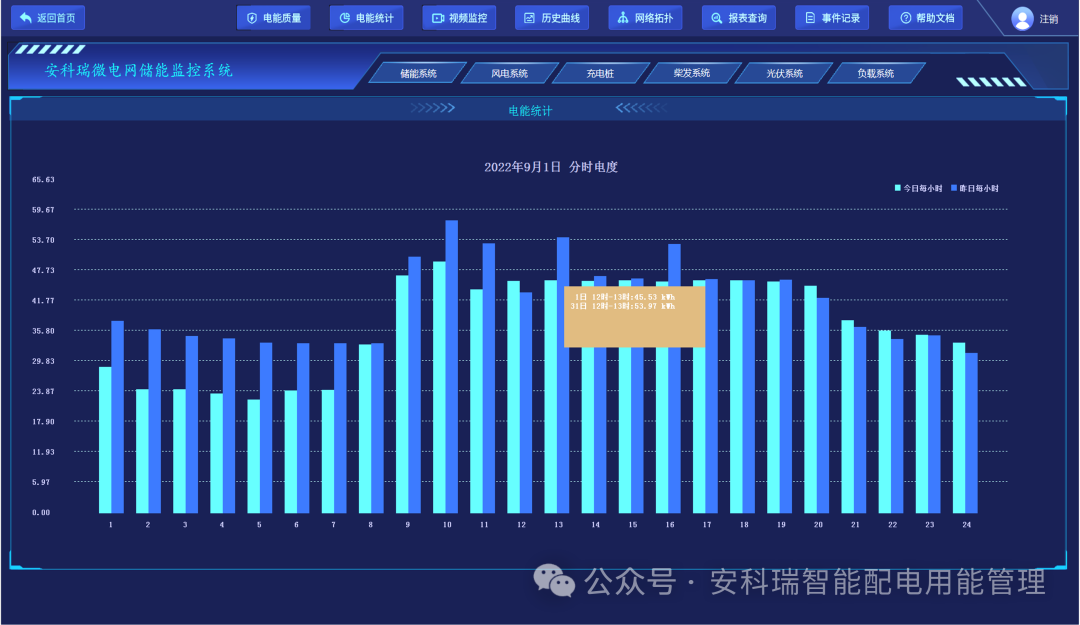Click the system title 安科瑞微电网储能监控系统
This screenshot has height=625, width=1080.
138,70
